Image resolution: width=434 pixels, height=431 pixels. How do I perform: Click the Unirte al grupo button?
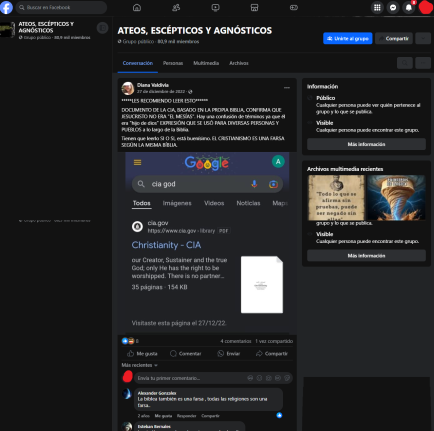click(348, 38)
